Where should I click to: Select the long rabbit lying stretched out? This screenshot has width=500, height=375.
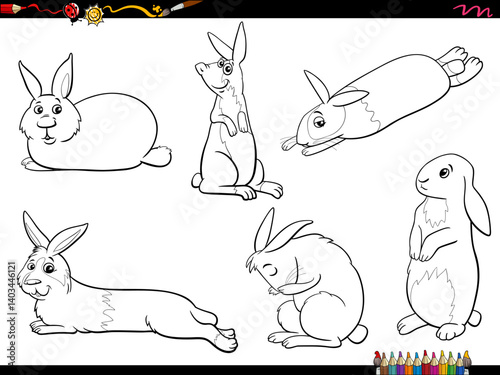127,283
